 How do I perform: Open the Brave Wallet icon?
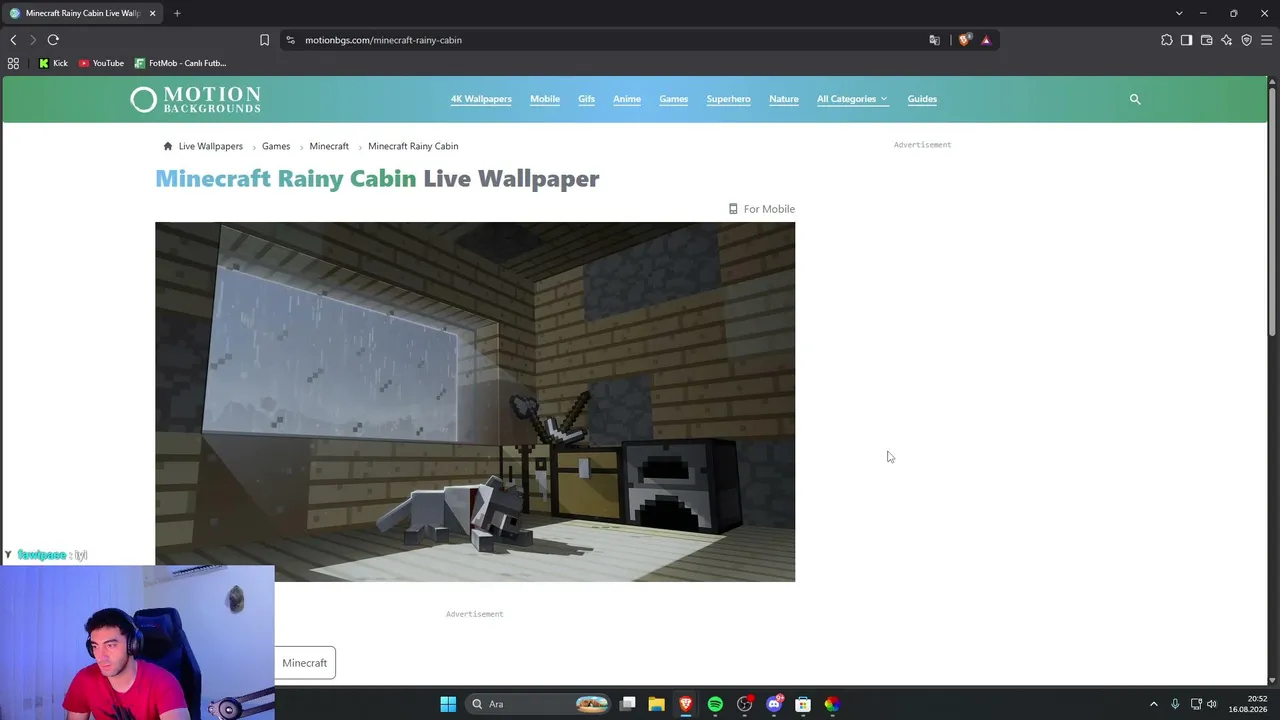point(1207,40)
